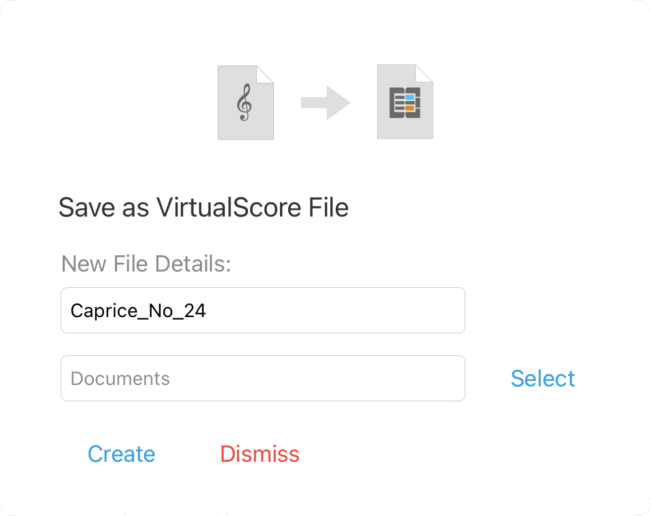Click the VirtualScore document icon
This screenshot has width=651, height=516.
pos(405,102)
